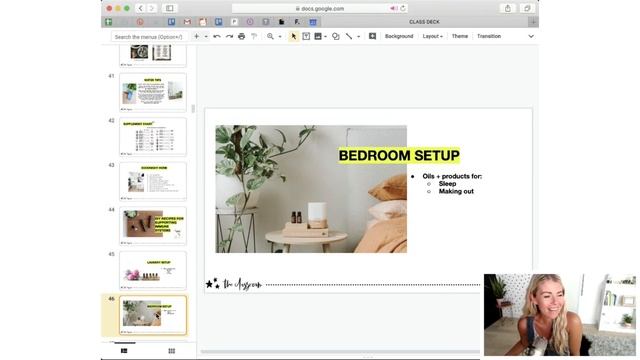Open the F. pinned tab

(297, 22)
